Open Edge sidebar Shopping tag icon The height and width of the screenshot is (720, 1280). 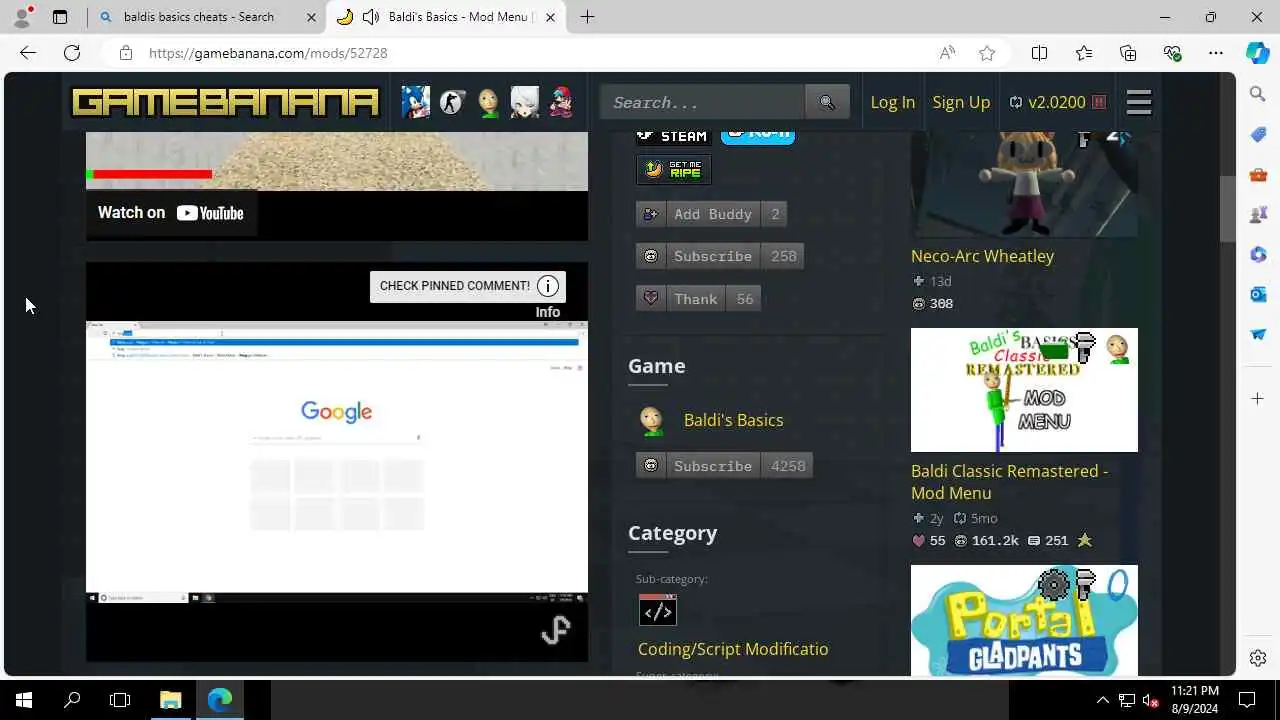pos(1258,134)
